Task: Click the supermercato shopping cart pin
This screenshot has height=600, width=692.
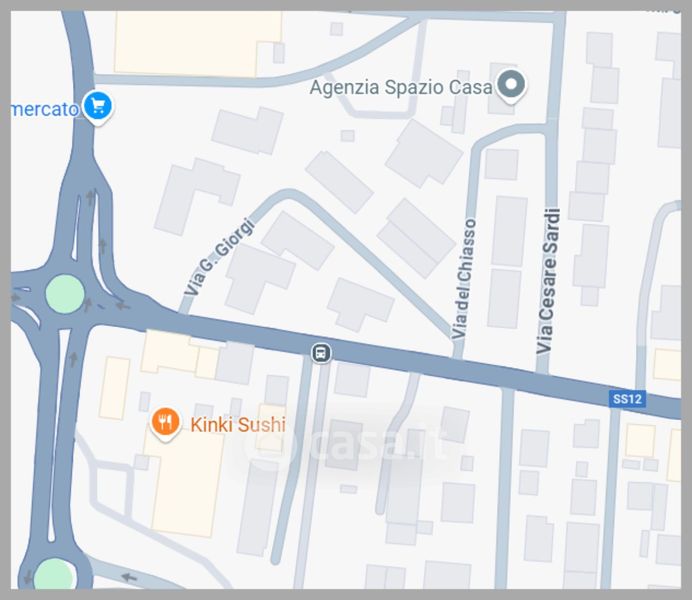Action: (x=98, y=107)
